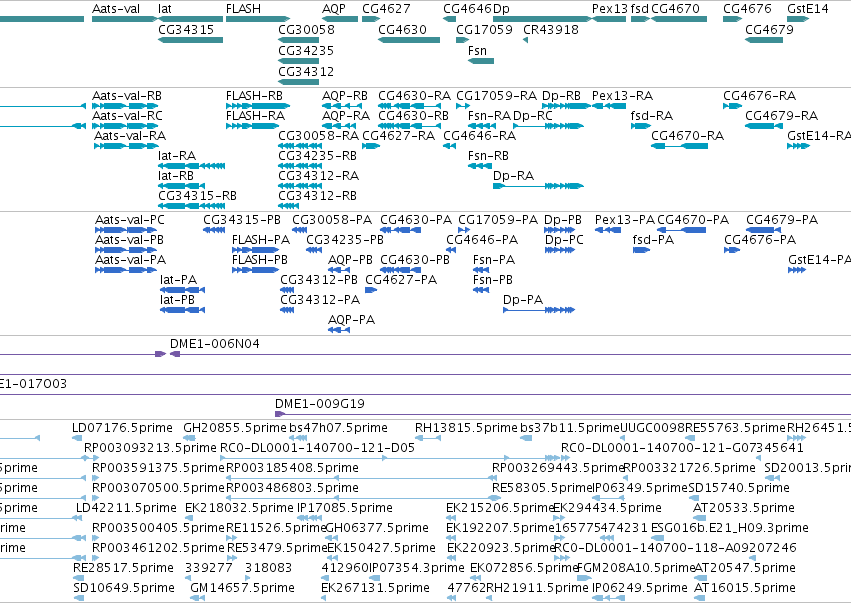Select the CR43918 gene label
Image resolution: width=851 pixels, height=603 pixels.
[551, 29]
